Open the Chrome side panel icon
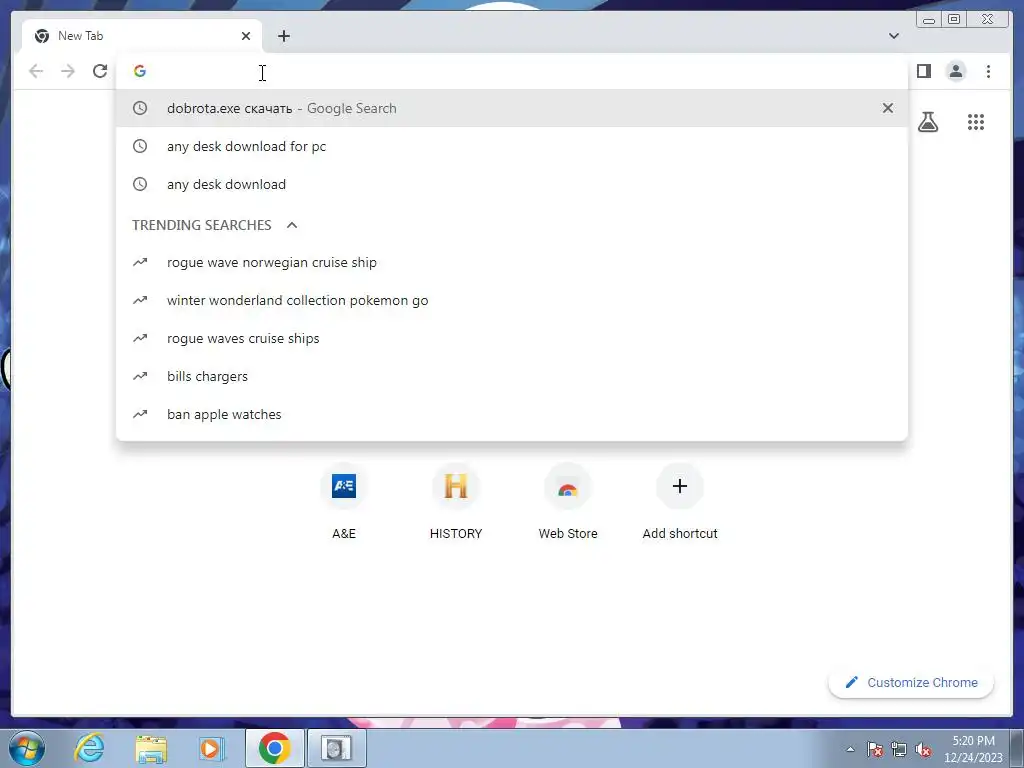The image size is (1024, 768). point(923,71)
